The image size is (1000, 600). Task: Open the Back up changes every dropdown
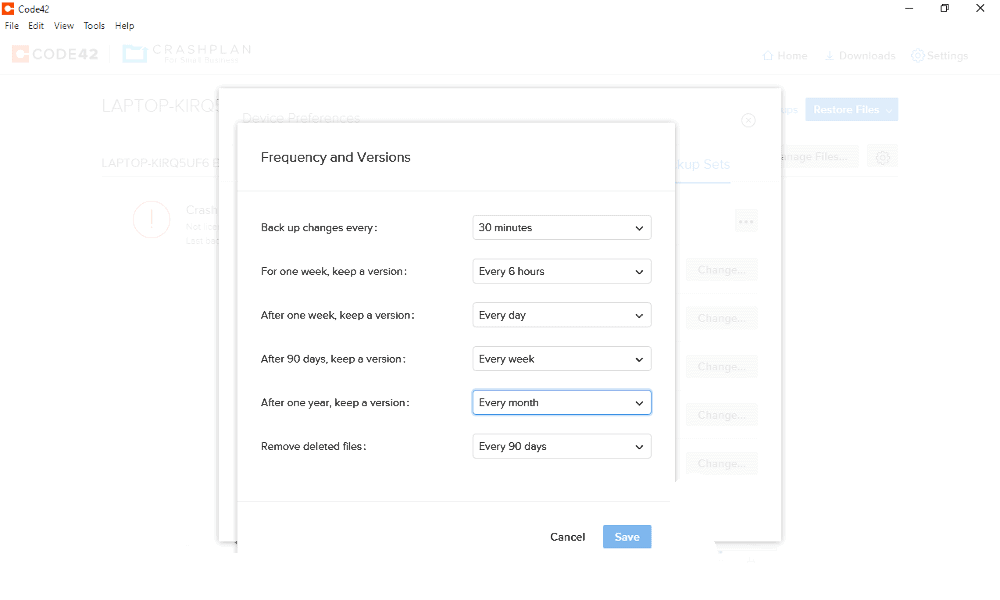click(x=561, y=228)
